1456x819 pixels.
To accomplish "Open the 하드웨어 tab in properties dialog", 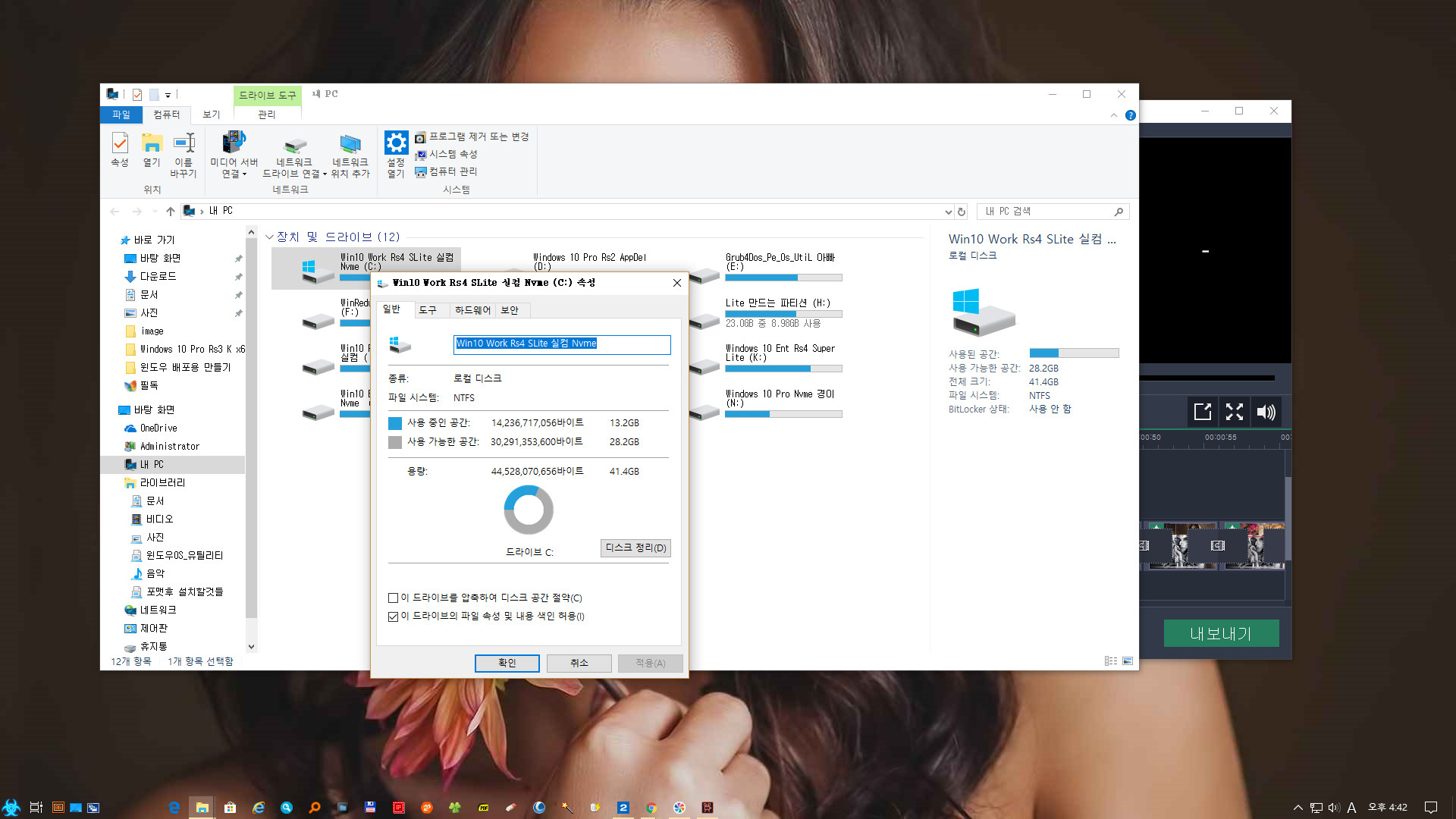I will pyautogui.click(x=472, y=310).
